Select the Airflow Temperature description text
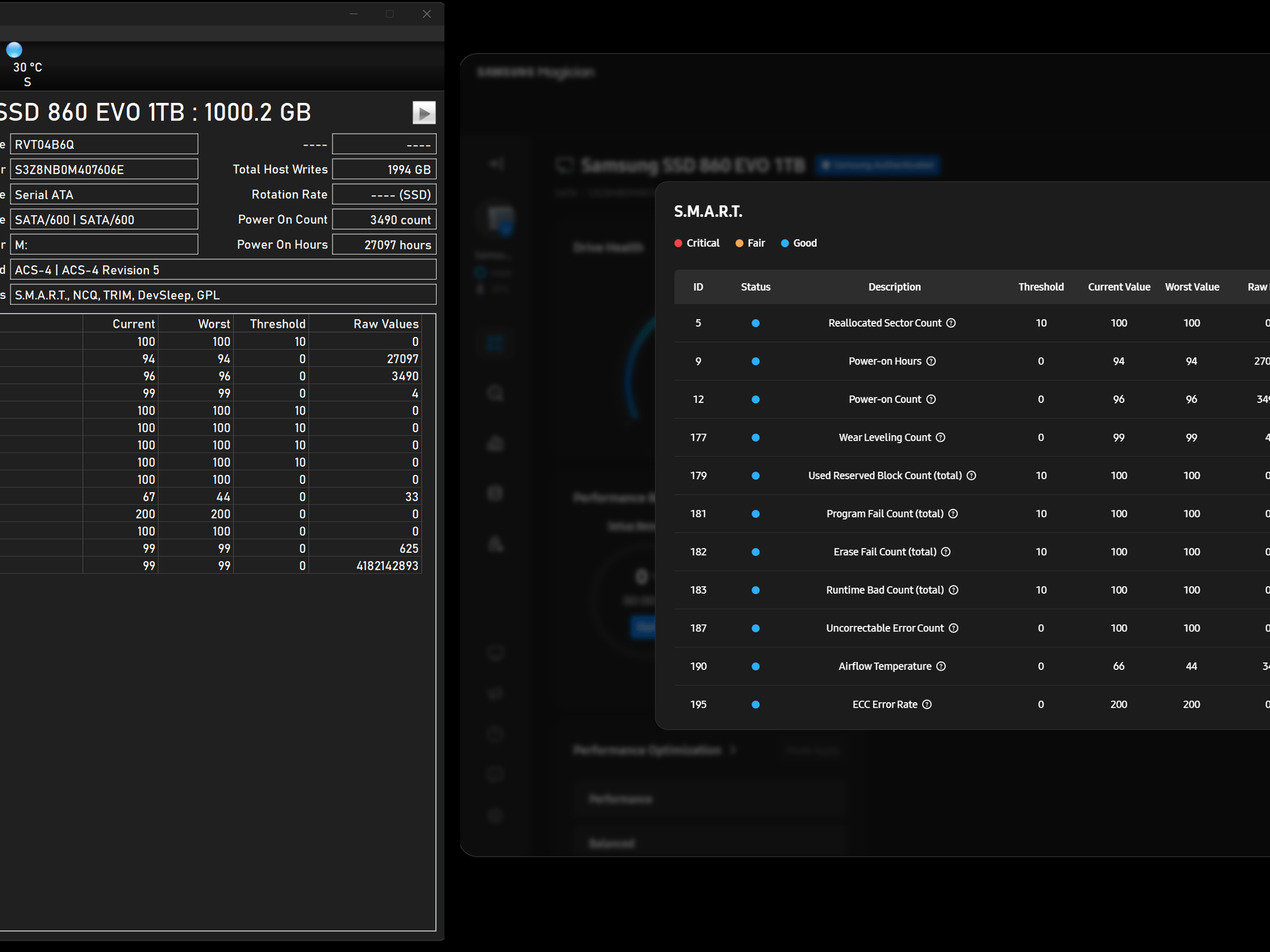This screenshot has height=952, width=1270. (885, 666)
